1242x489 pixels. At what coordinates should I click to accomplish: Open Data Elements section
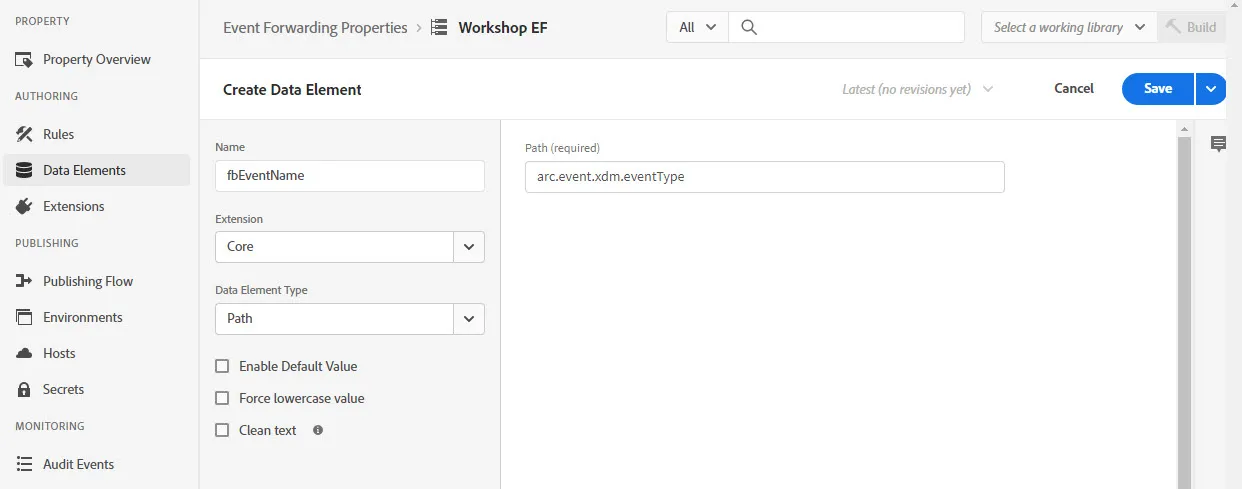[x=97, y=170]
